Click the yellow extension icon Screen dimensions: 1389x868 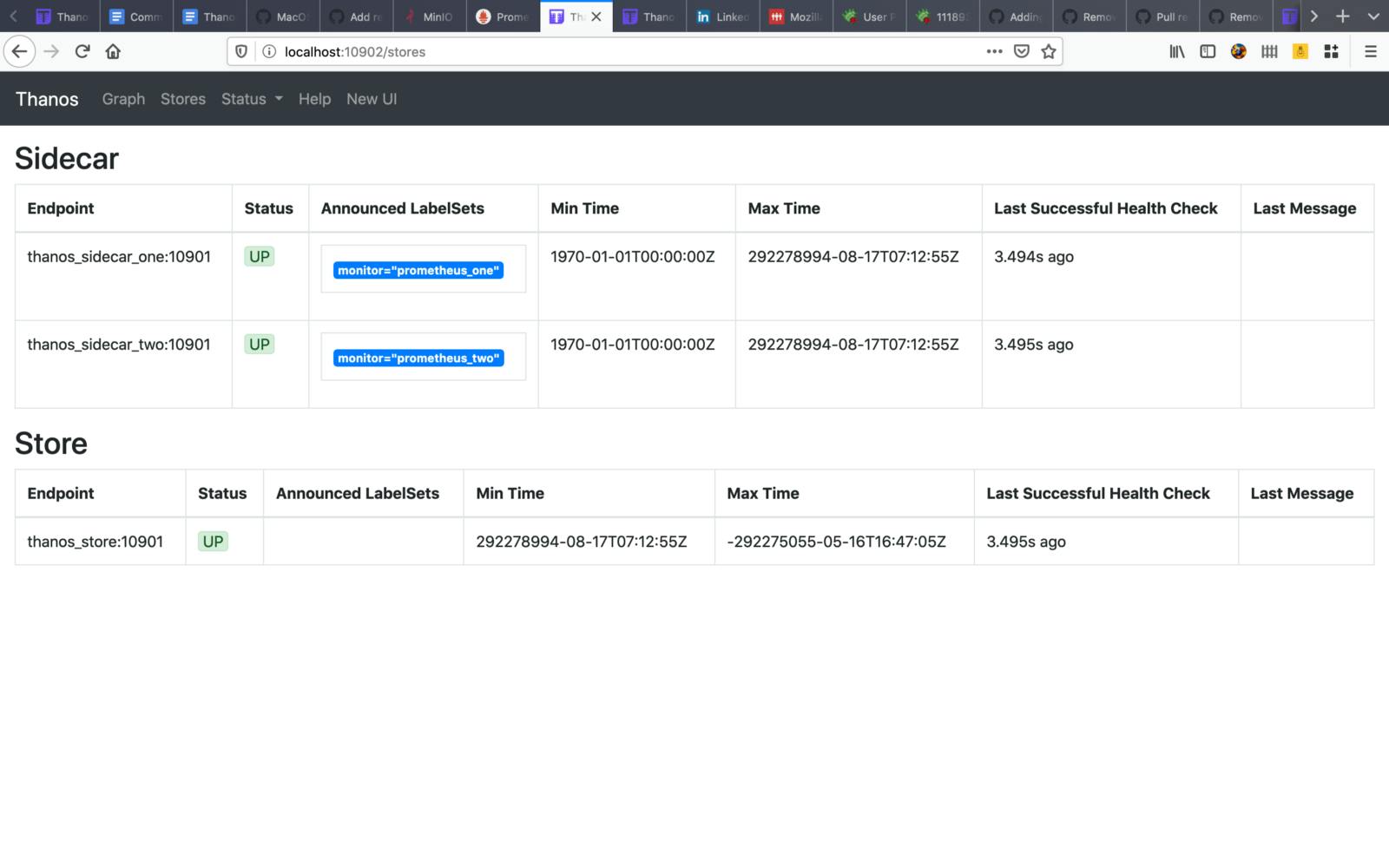pos(1300,51)
